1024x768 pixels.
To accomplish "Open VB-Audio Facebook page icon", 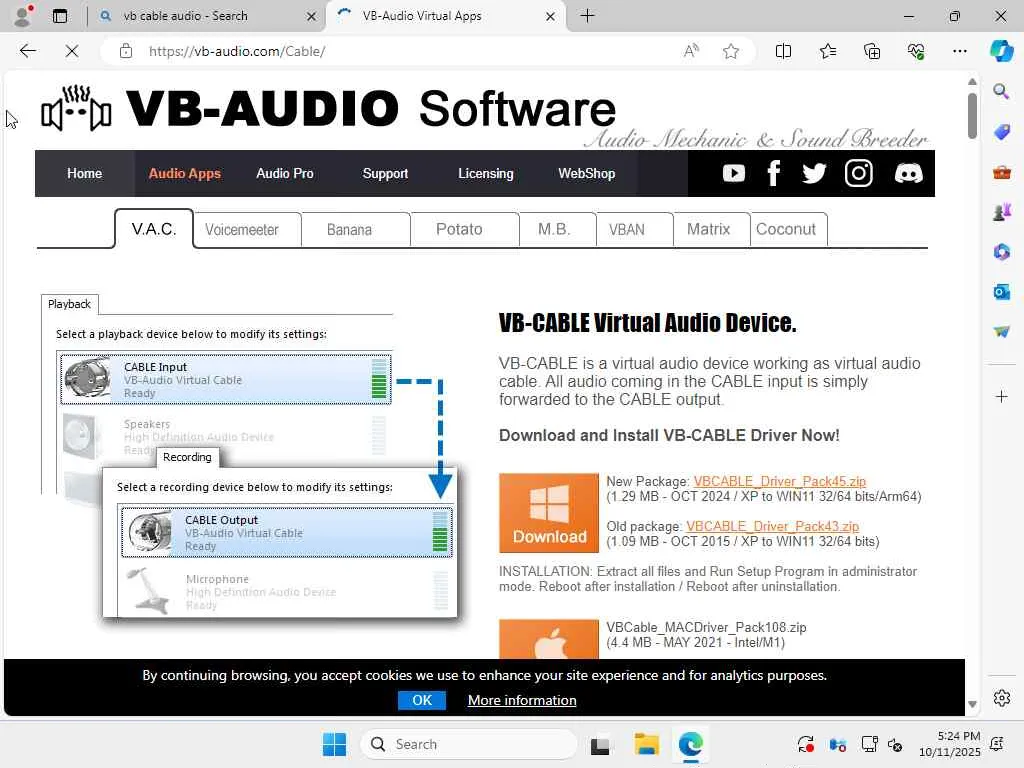I will point(774,173).
